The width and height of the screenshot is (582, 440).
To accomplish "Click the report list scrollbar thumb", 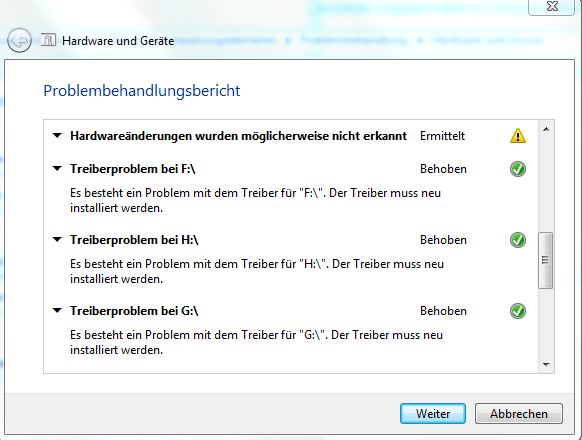I will click(x=545, y=260).
